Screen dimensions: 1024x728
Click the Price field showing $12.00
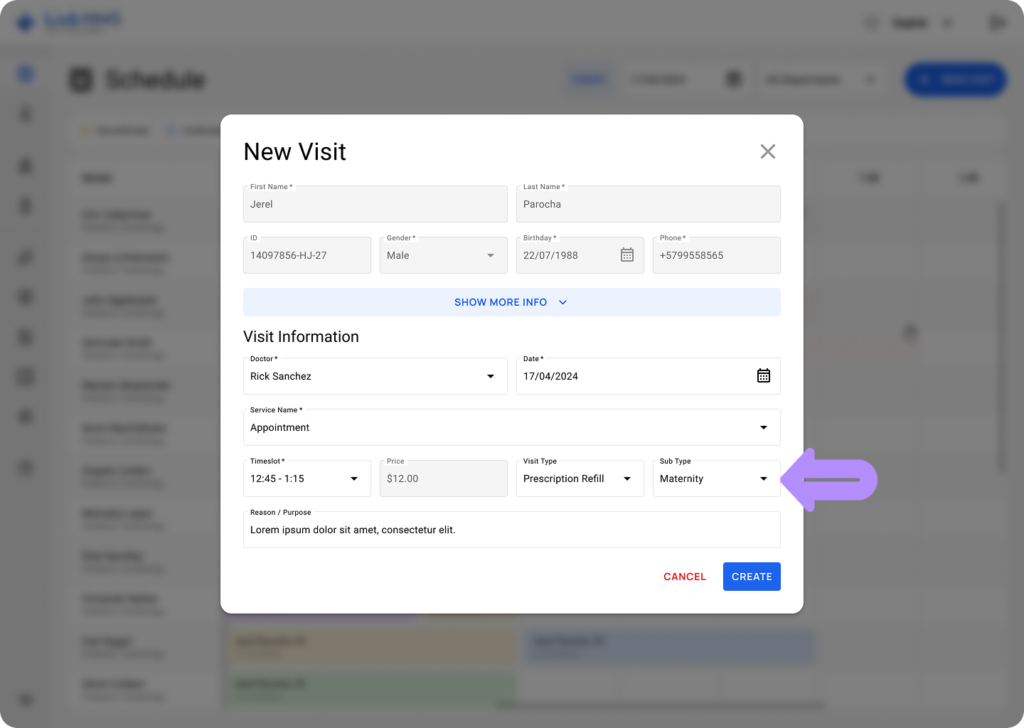(443, 479)
